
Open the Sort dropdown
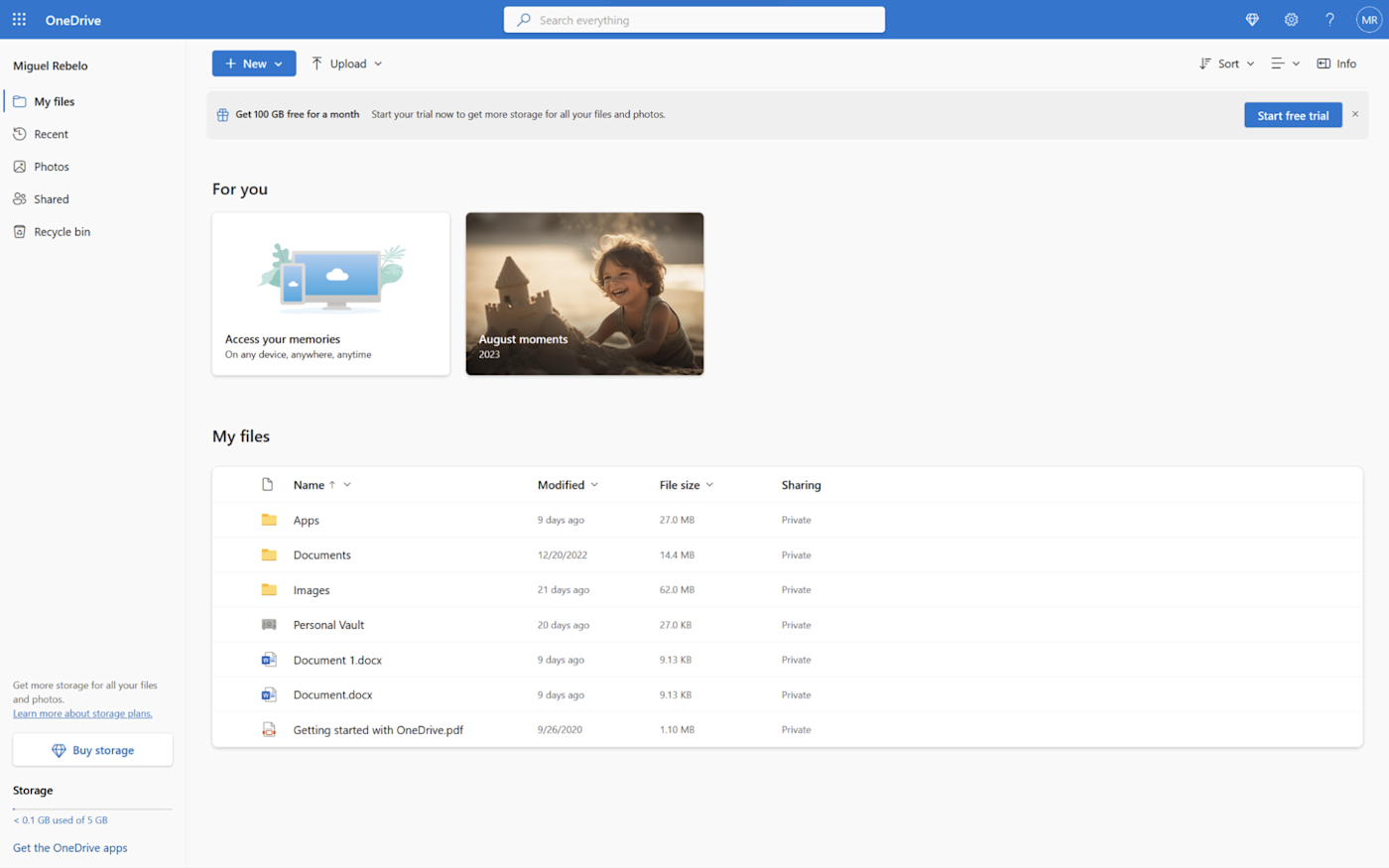[1227, 63]
